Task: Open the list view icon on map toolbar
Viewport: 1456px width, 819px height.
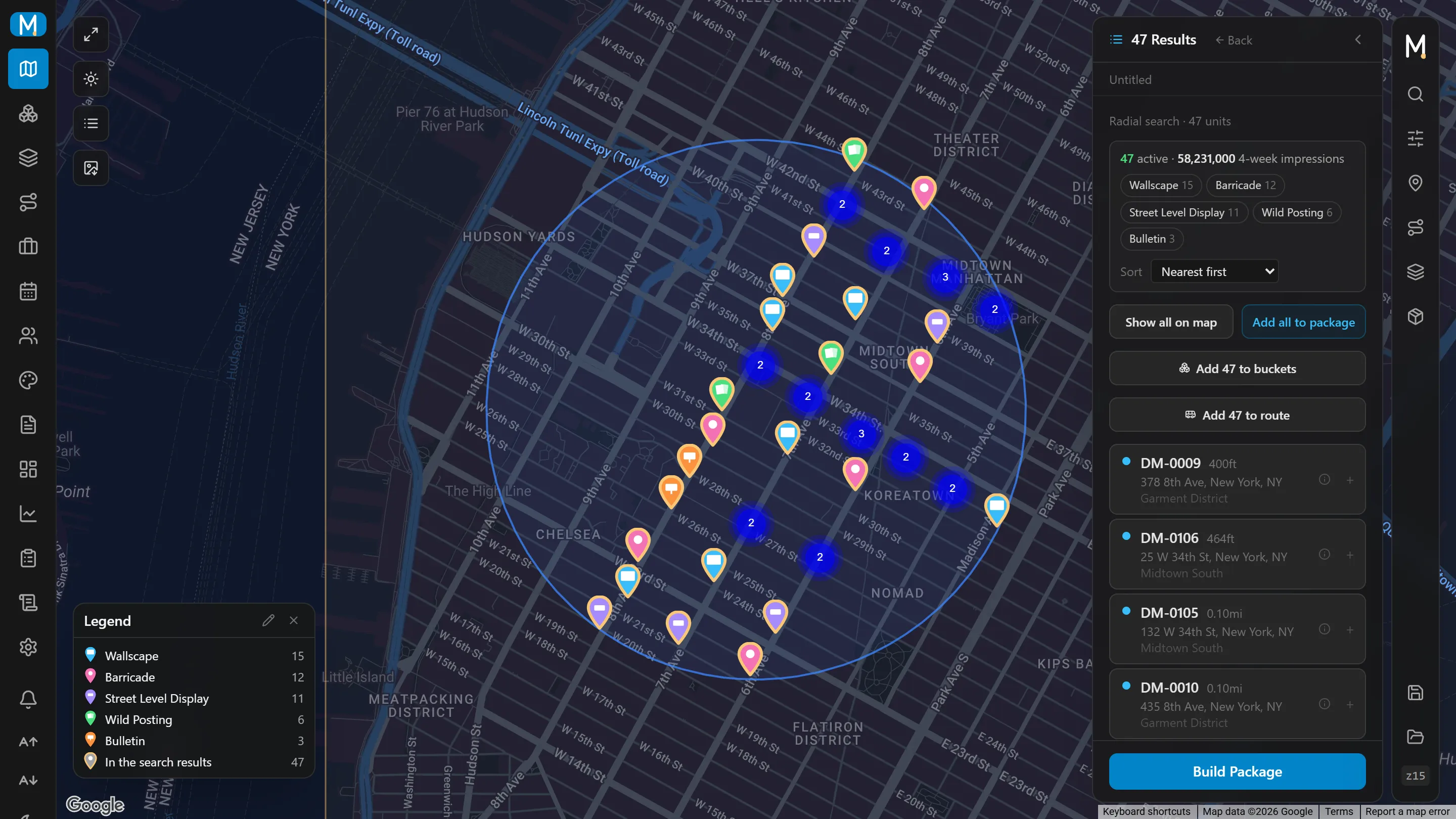Action: (91, 123)
